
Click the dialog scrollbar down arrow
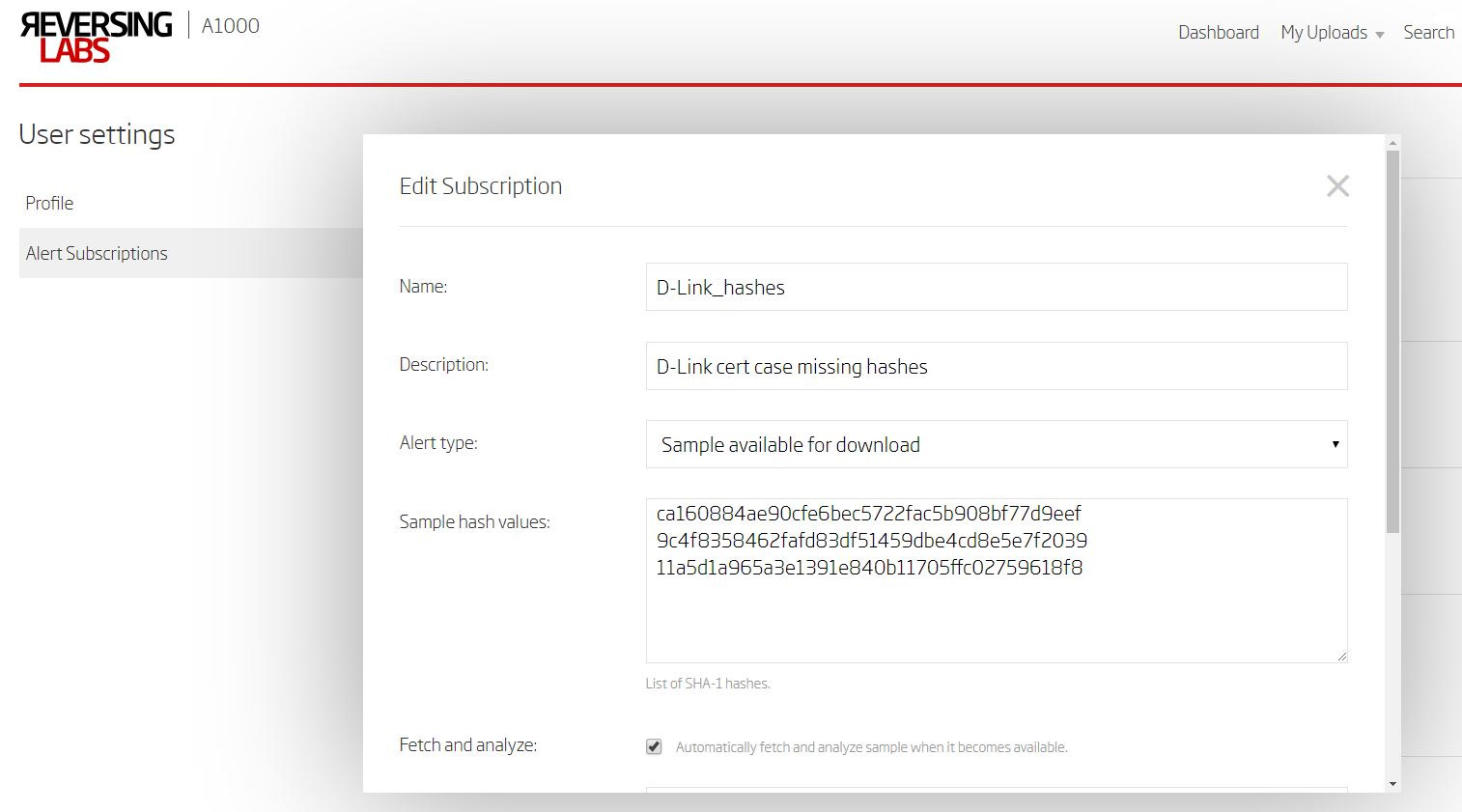[1392, 784]
